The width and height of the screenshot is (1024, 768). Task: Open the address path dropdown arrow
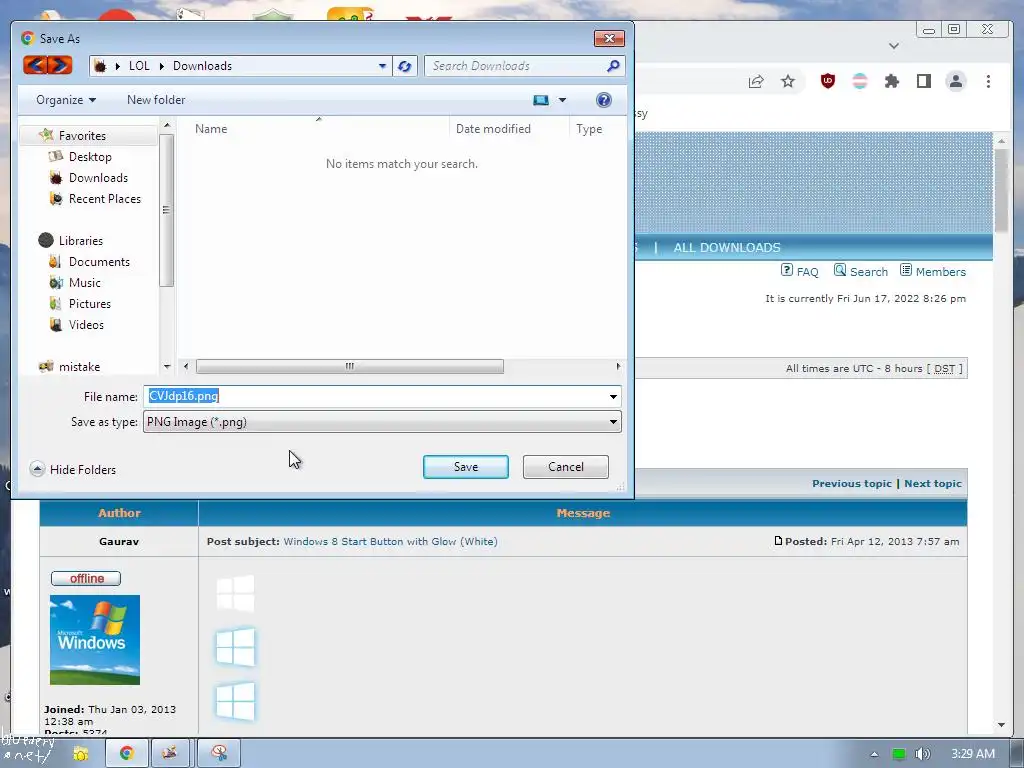point(383,66)
